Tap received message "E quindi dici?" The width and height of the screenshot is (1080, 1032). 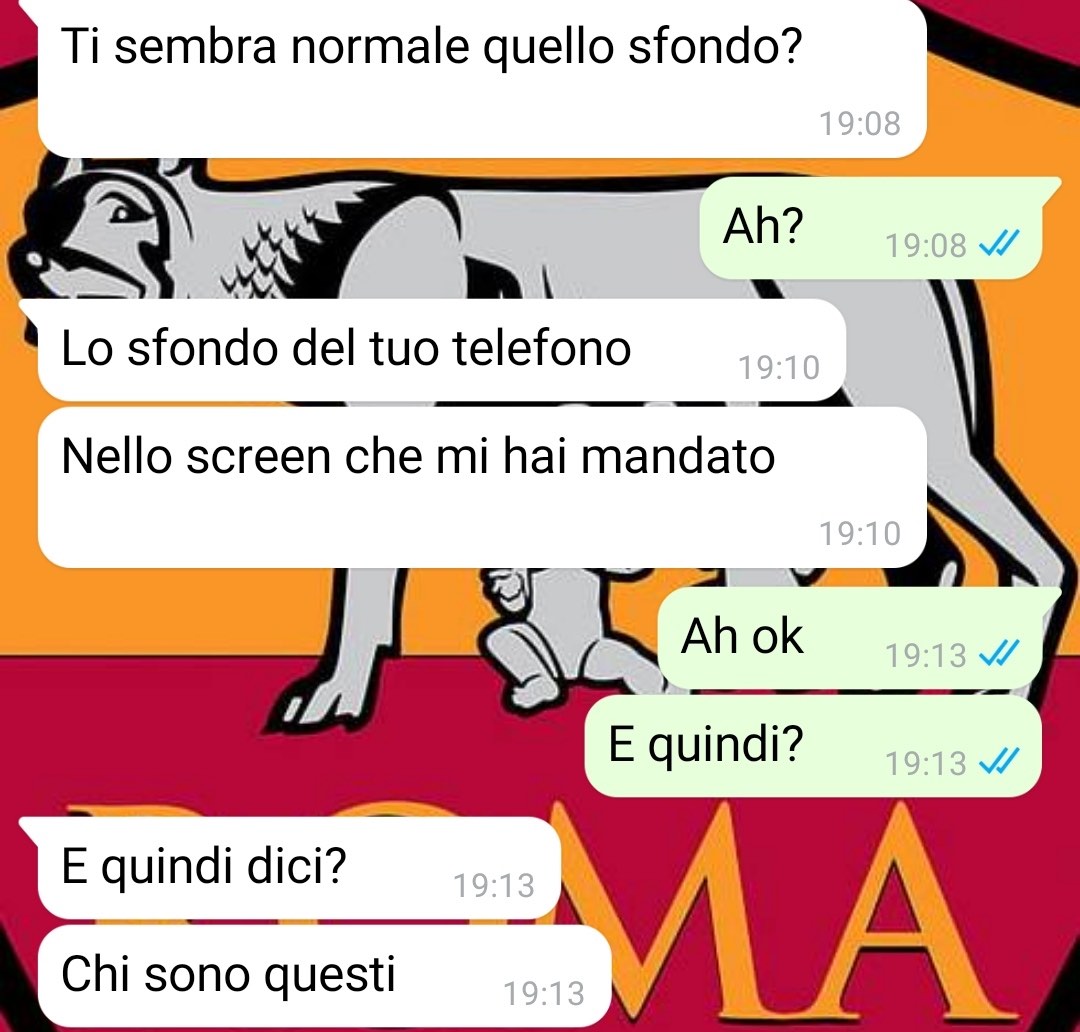pos(299,868)
